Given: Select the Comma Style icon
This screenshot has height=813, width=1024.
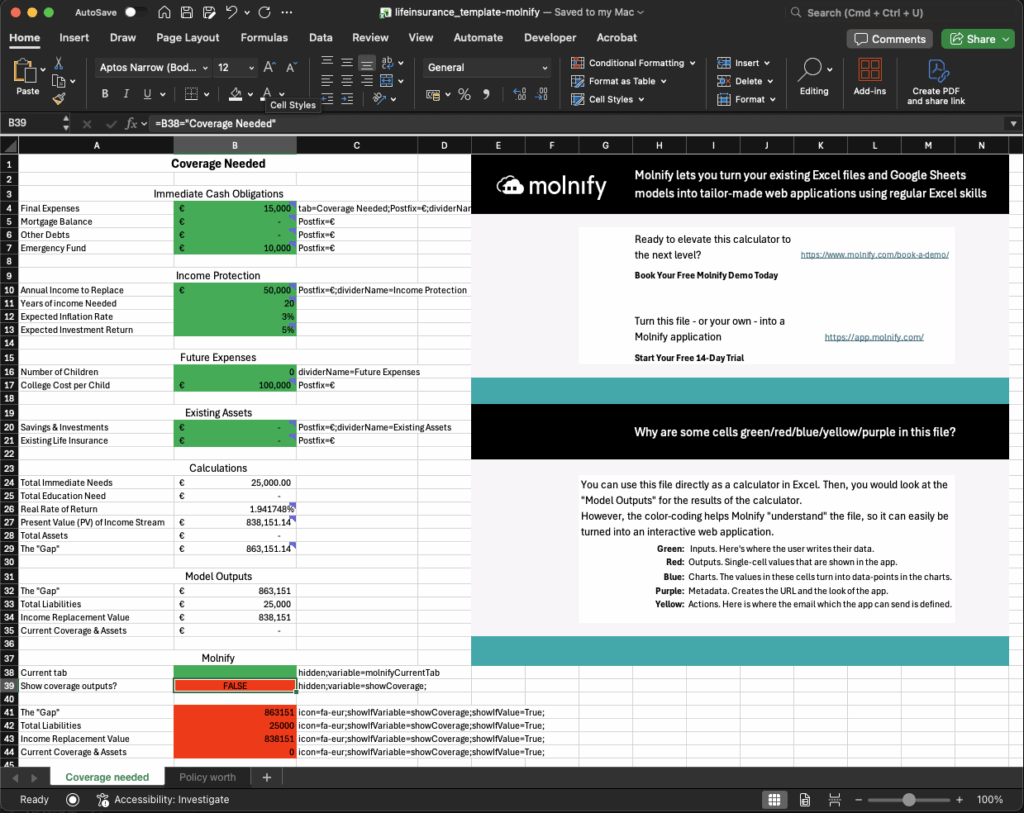Looking at the screenshot, I should [487, 94].
